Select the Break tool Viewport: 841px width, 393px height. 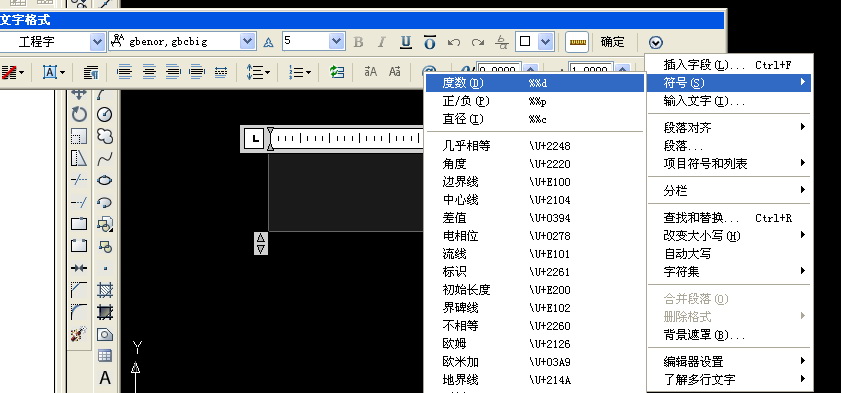(79, 246)
